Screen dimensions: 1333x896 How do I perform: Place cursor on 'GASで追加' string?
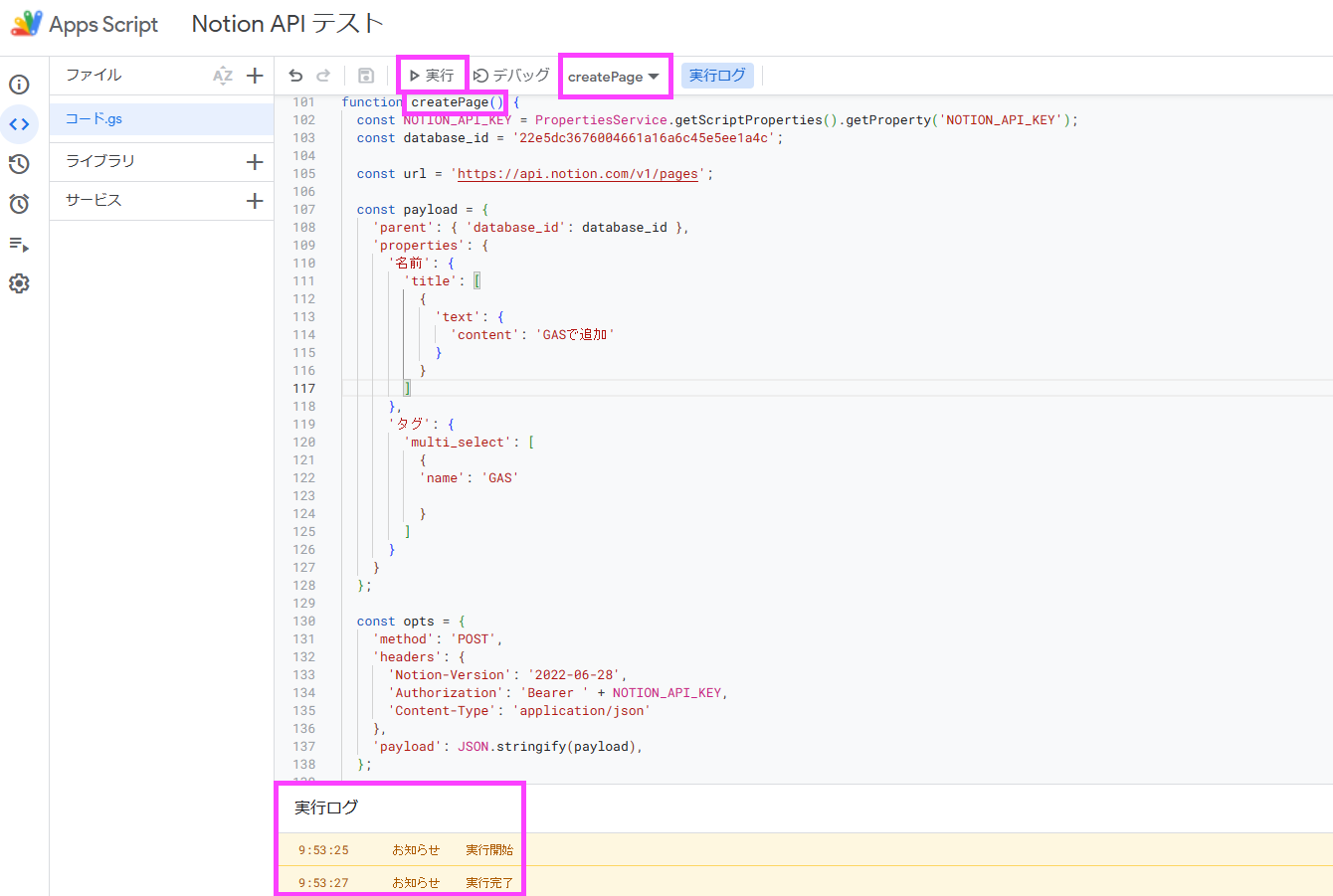pyautogui.click(x=575, y=335)
